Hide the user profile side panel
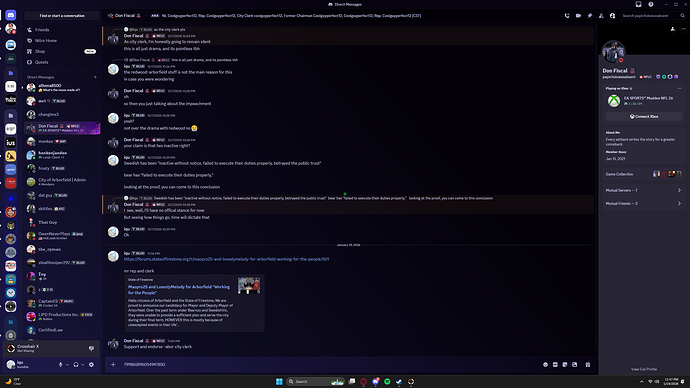This screenshot has height=388, width=690. click(x=613, y=16)
